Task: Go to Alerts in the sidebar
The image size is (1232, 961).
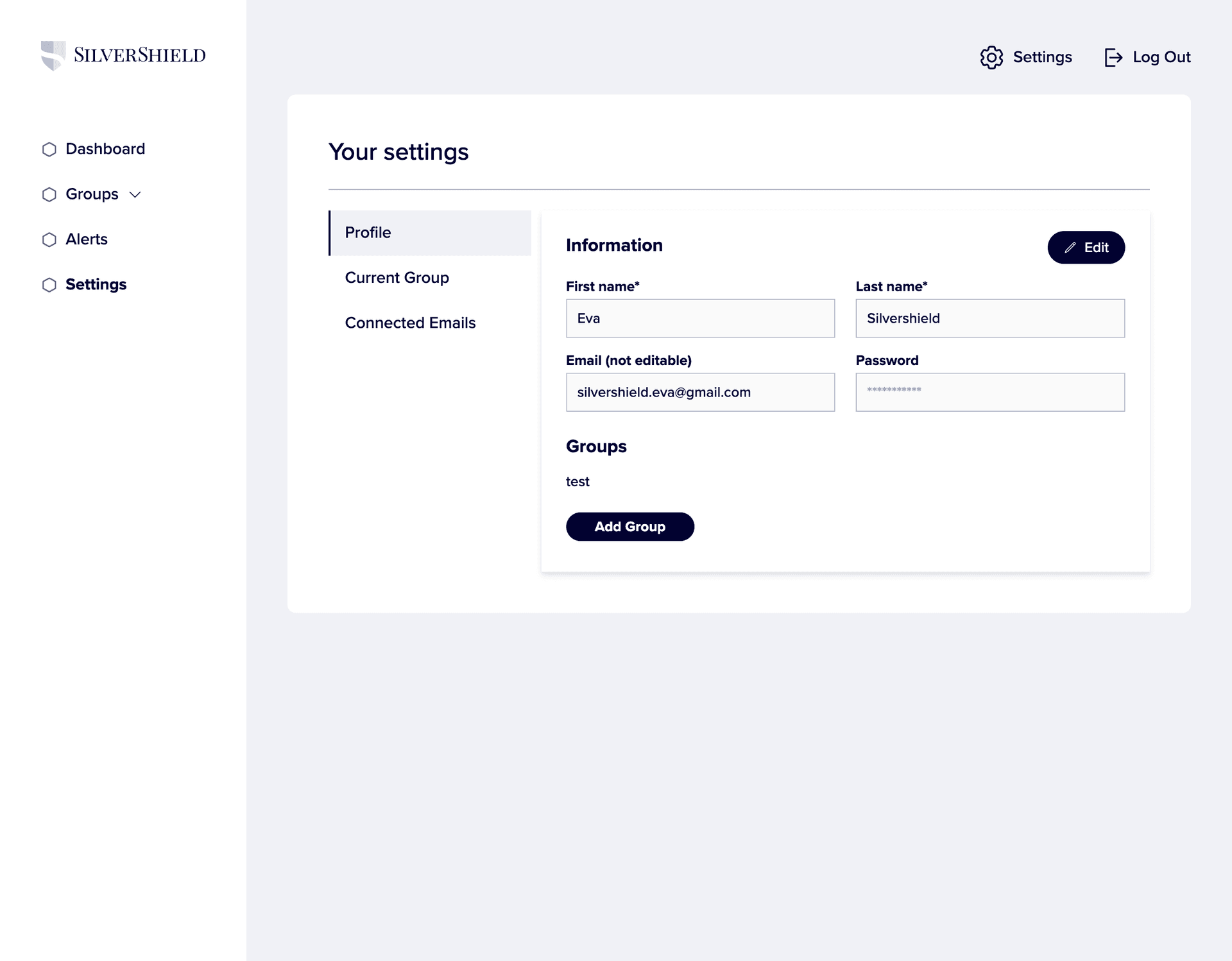Action: coord(87,239)
